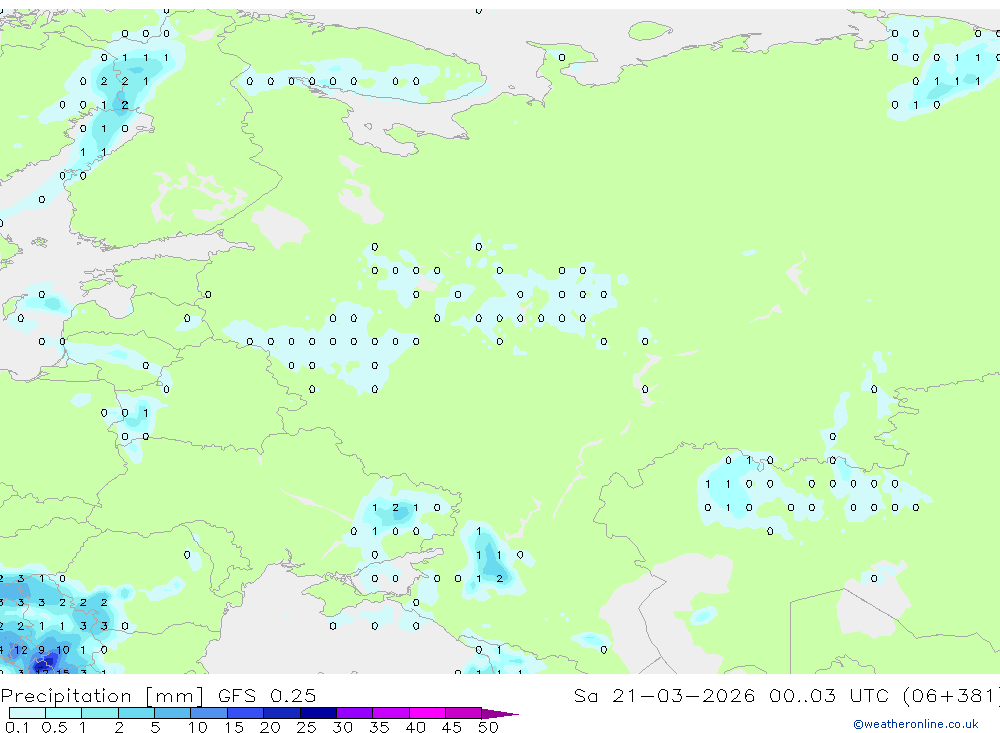Pick the 30–35 mm legend swatch
This screenshot has height=733, width=1000.
pyautogui.click(x=355, y=713)
